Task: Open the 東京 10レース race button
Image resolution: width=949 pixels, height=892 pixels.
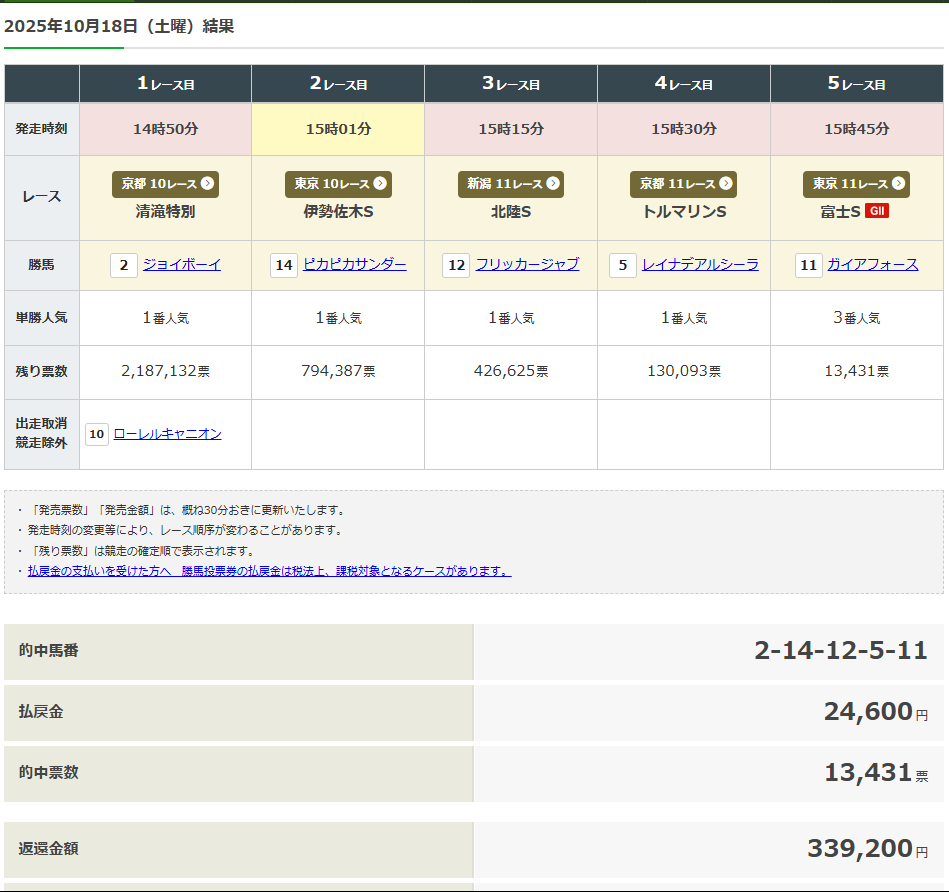Action: point(338,184)
